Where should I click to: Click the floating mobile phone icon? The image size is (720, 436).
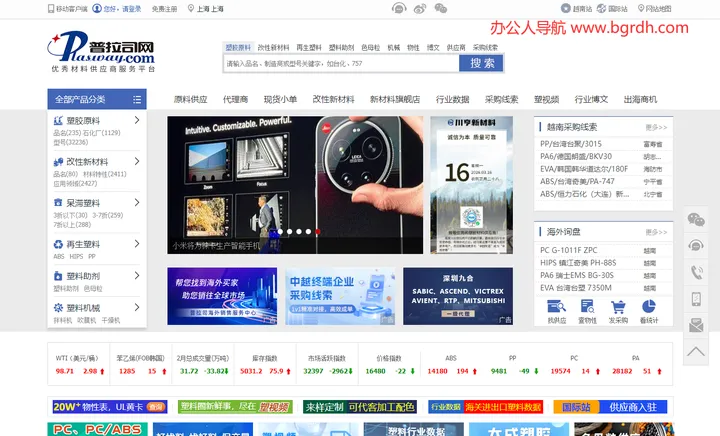[x=696, y=299]
